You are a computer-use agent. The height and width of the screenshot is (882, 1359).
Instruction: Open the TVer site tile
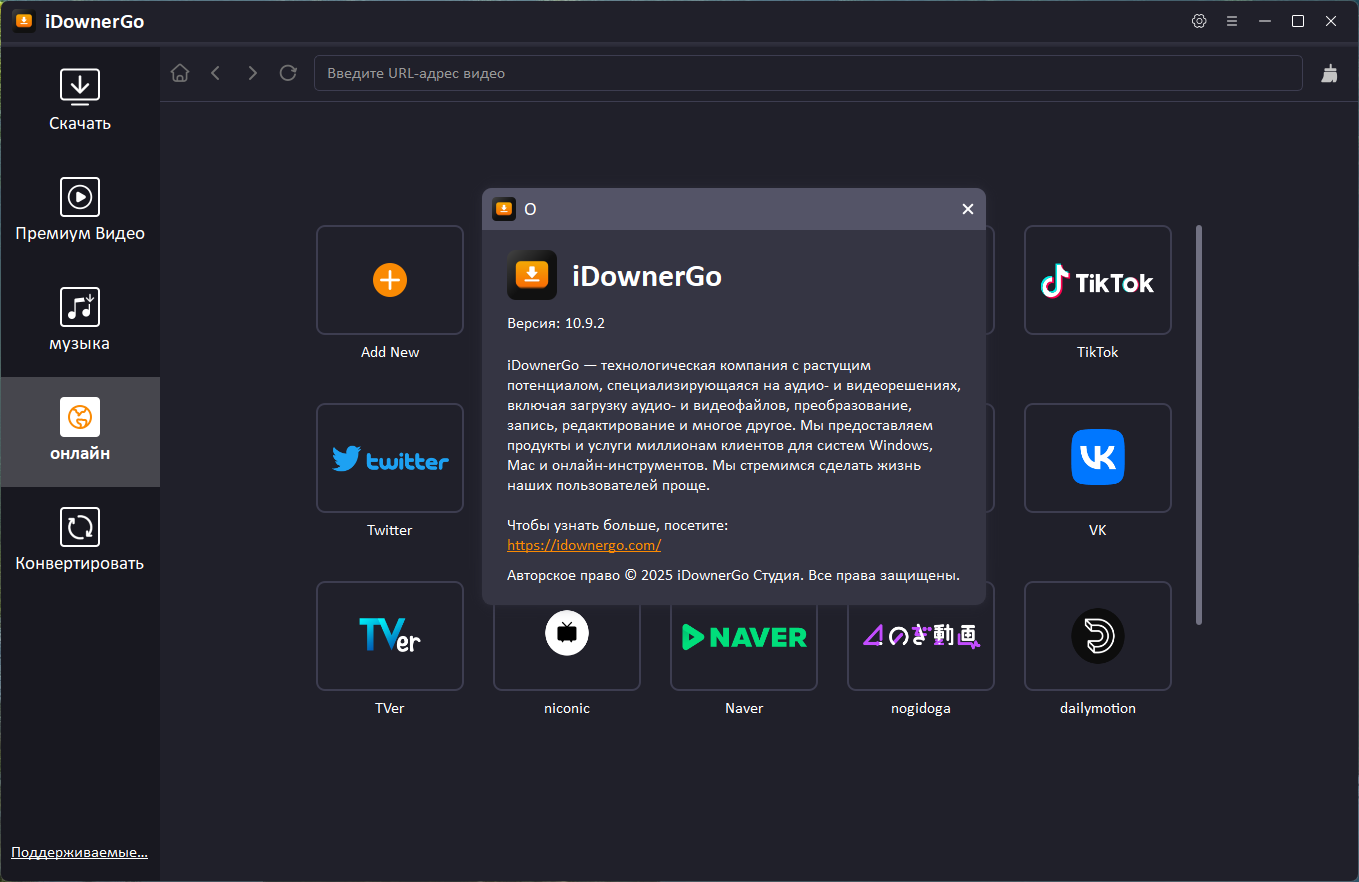tap(390, 636)
